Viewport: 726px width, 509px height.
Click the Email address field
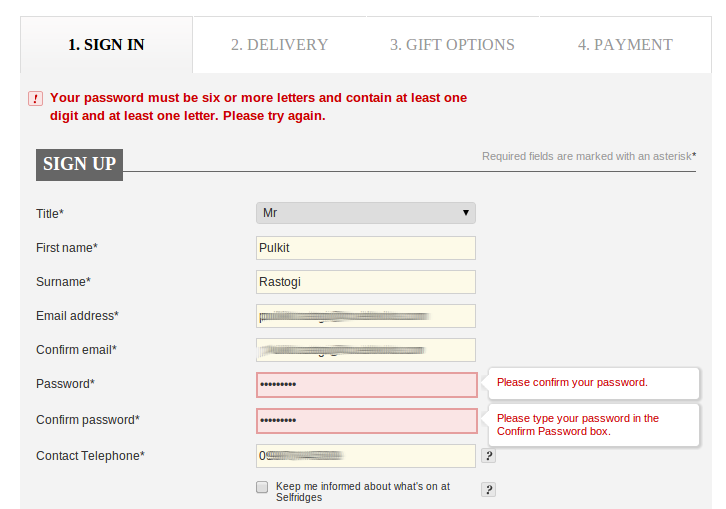[x=366, y=316]
